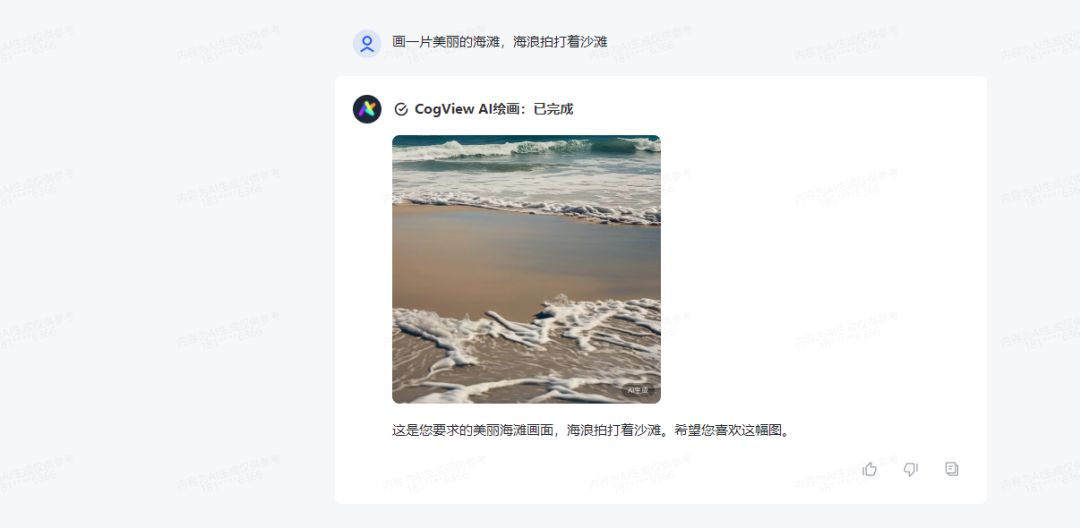Click the colorful assistant logo avatar
The height and width of the screenshot is (528, 1080).
click(367, 109)
